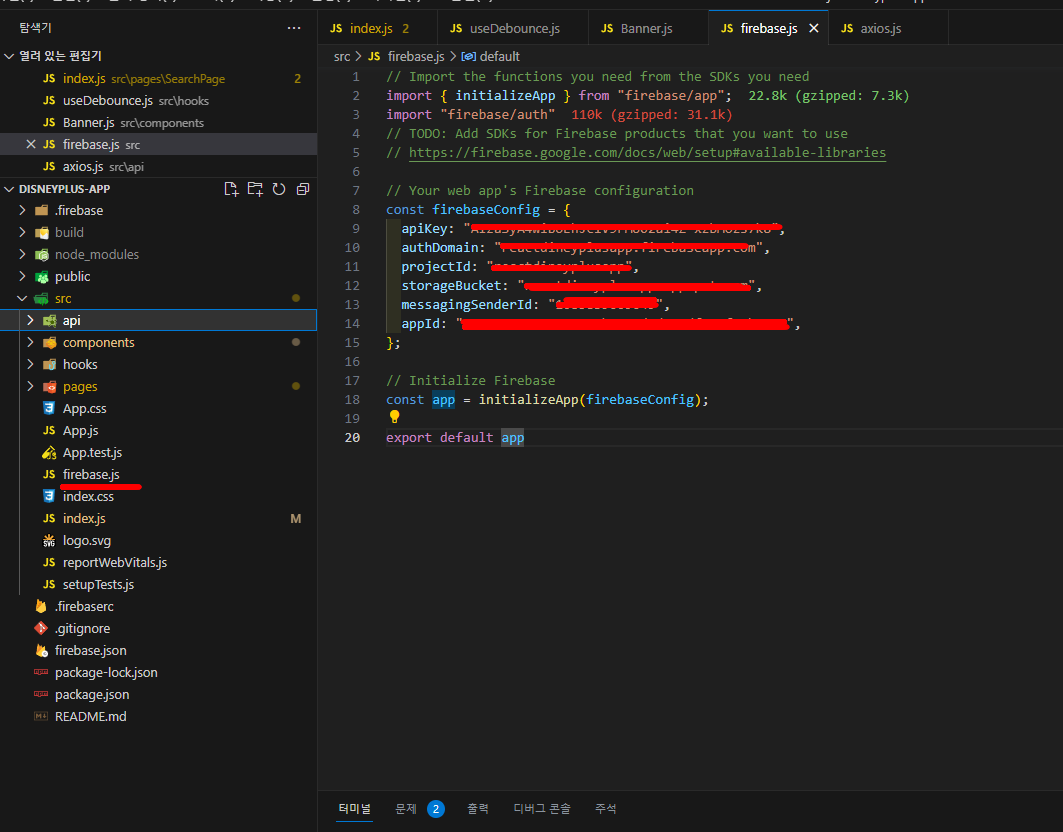Click the problems count badge 2
Screen dimensions: 1063x832
pyautogui.click(x=436, y=809)
